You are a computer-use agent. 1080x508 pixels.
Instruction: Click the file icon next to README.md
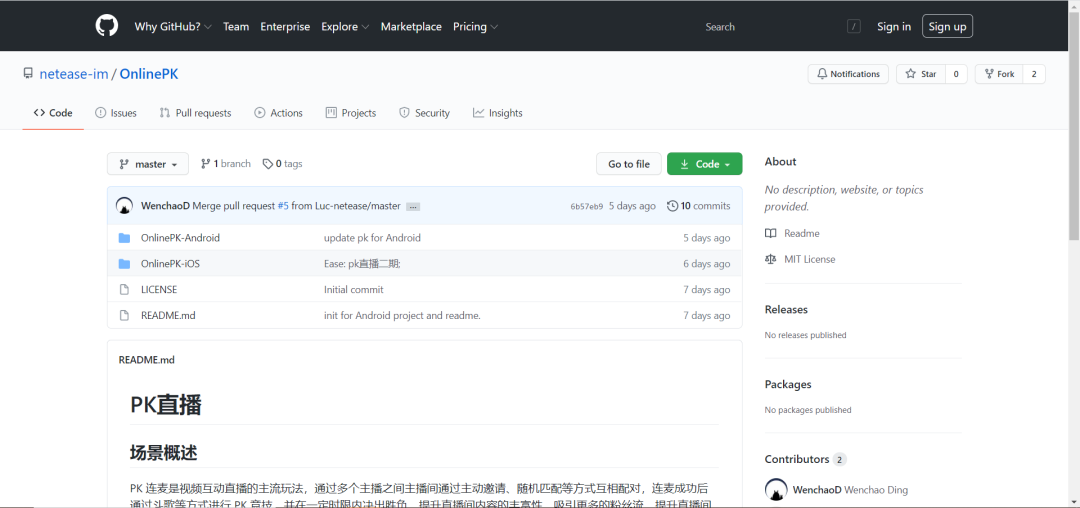(124, 315)
